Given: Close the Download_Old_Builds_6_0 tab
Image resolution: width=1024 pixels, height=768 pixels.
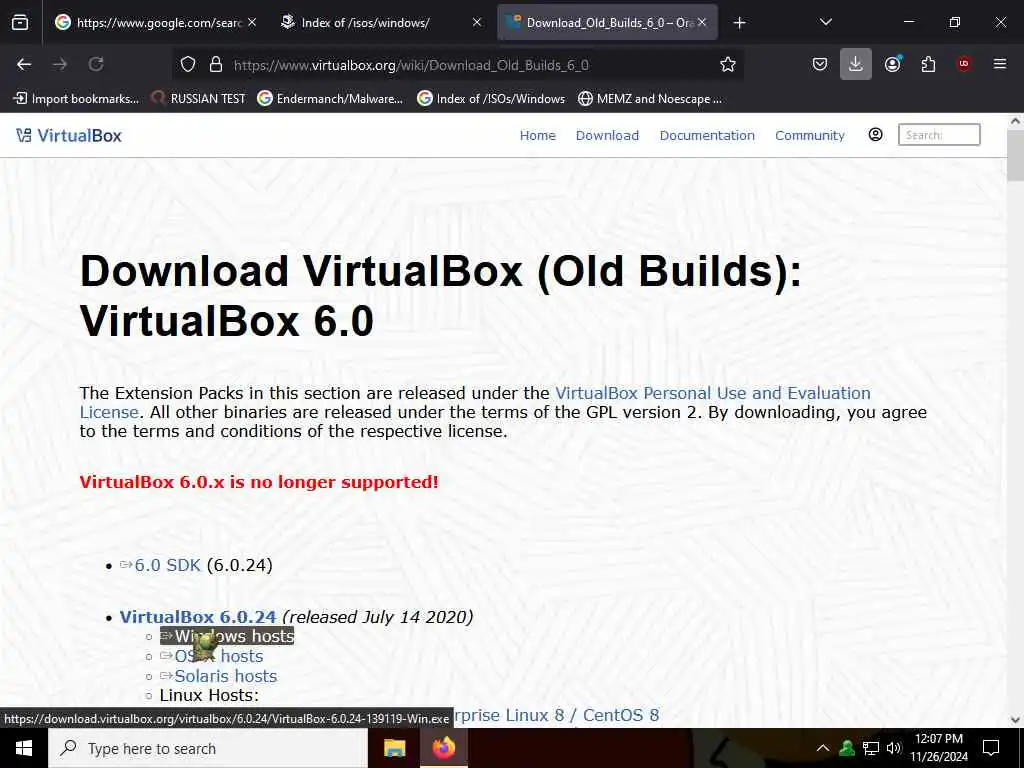Looking at the screenshot, I should (x=702, y=23).
